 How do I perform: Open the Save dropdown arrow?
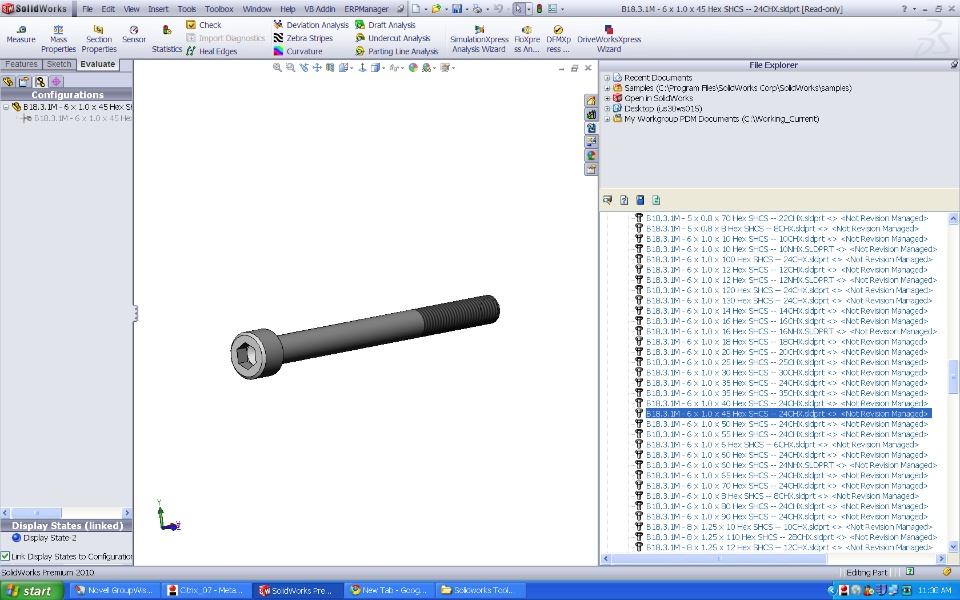pyautogui.click(x=466, y=9)
